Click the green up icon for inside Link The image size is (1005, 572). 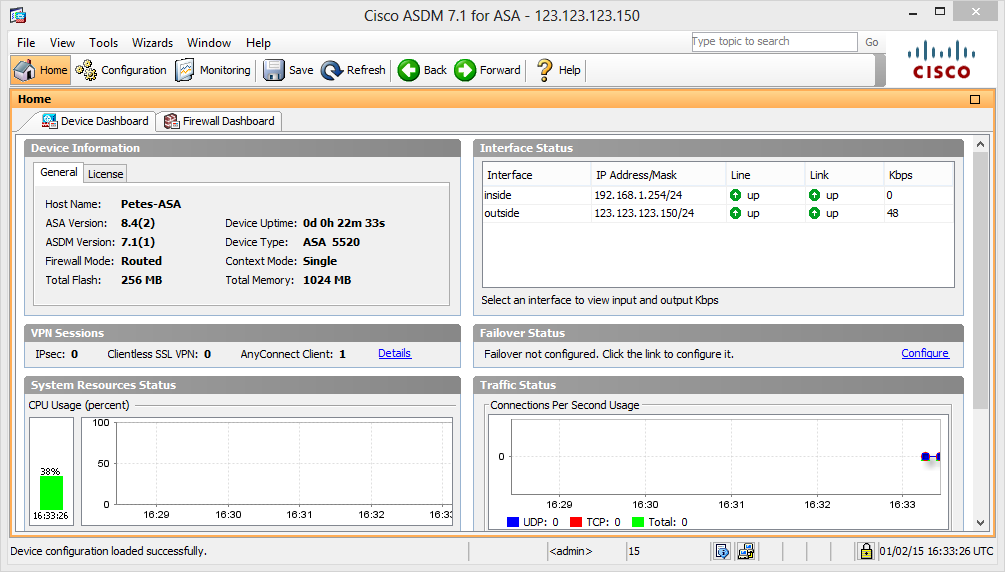coord(814,195)
